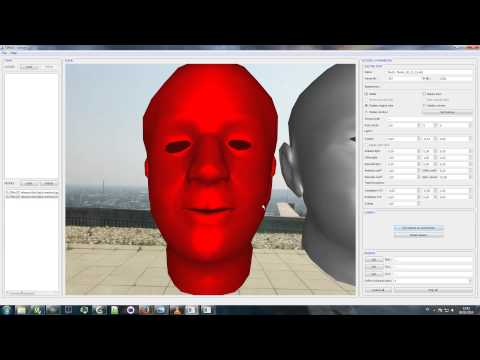Screen dimensions: 480x360
Task: Open the green document icon on the taskbar
Action: tap(115, 310)
